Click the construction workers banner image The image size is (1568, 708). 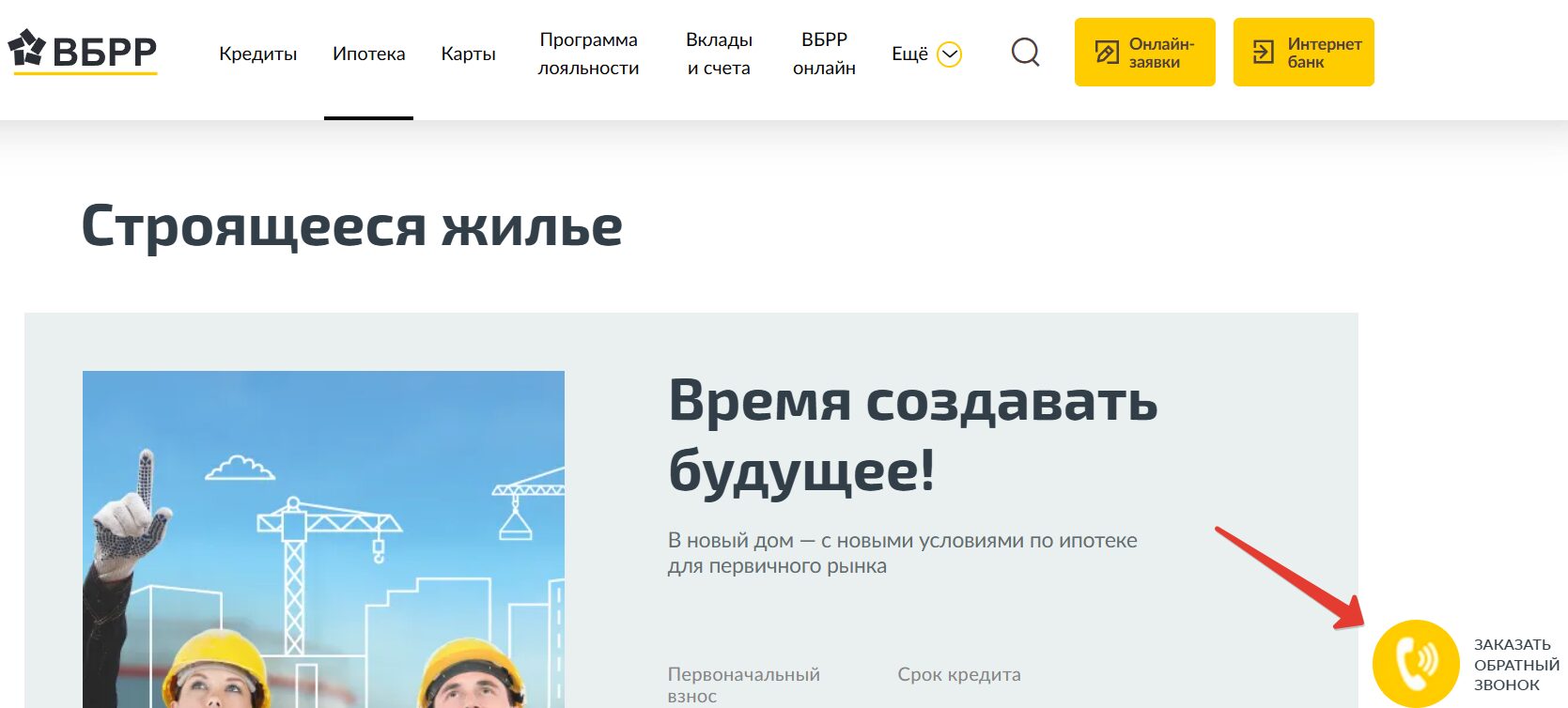(x=323, y=539)
